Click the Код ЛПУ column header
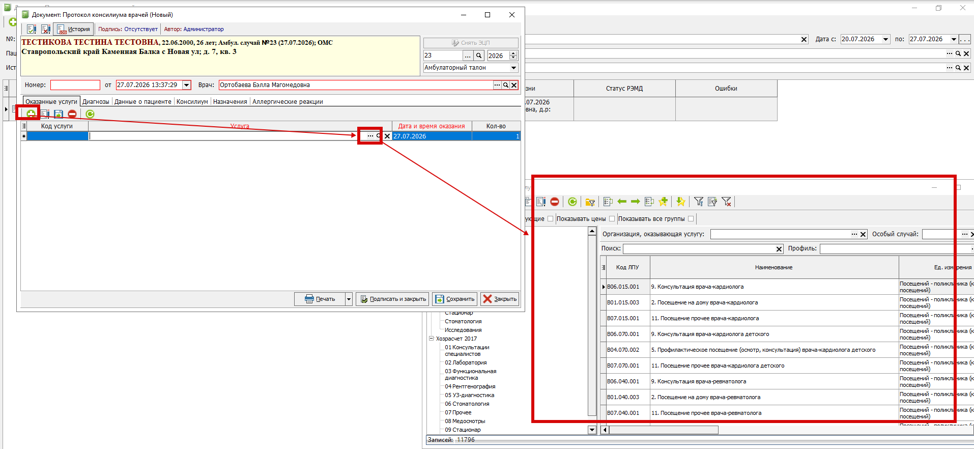This screenshot has width=974, height=449. (626, 266)
